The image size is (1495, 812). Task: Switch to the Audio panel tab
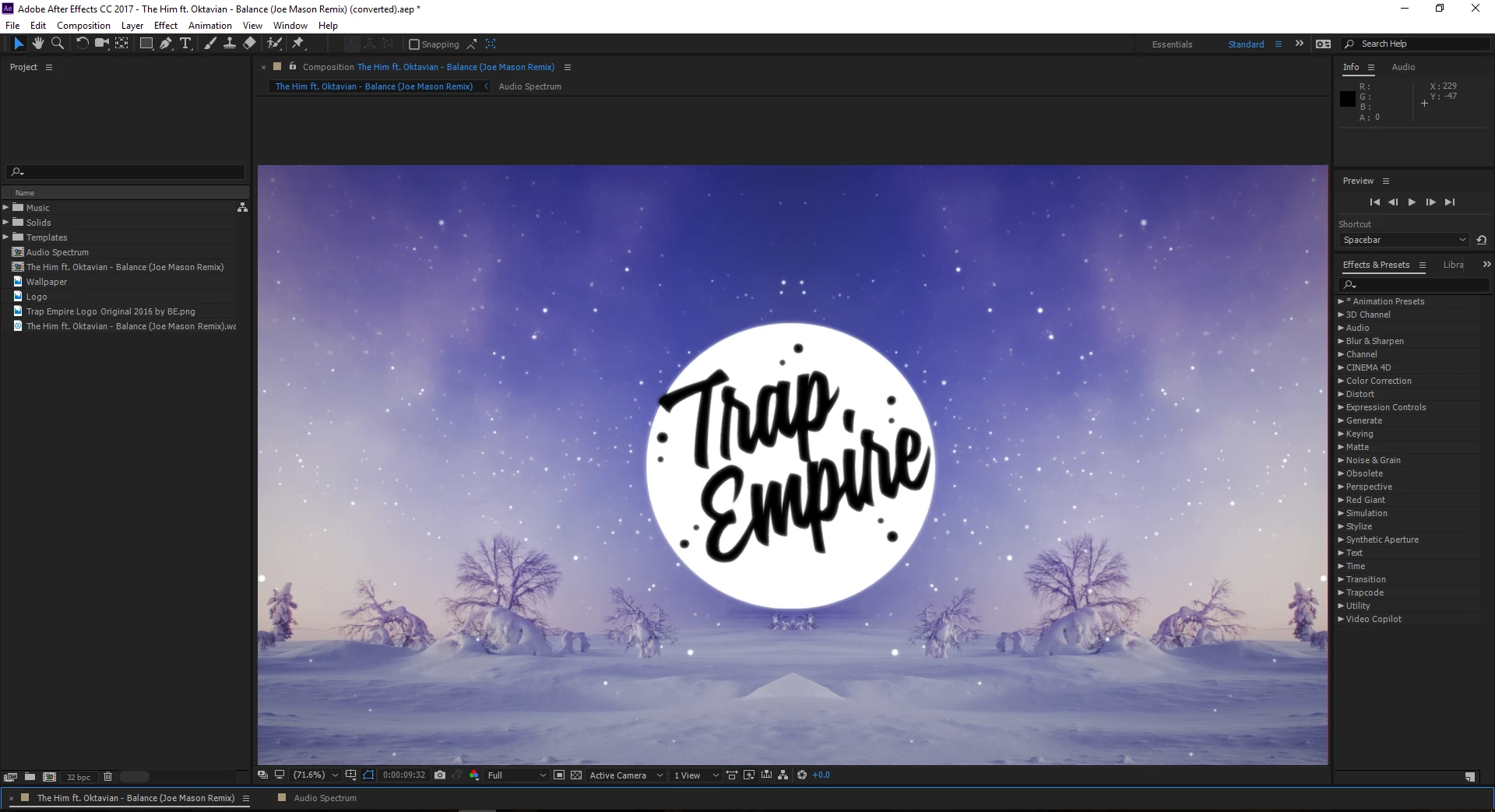[1403, 67]
